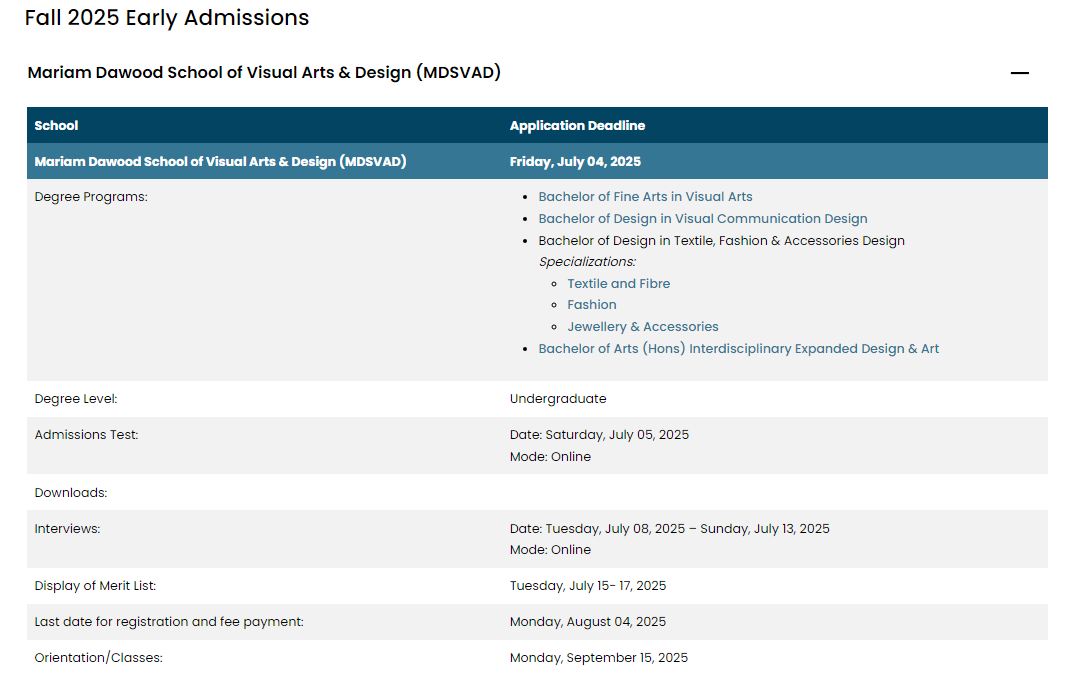
Task: Click the 'Orientation/Classes:' label
Action: [x=98, y=657]
